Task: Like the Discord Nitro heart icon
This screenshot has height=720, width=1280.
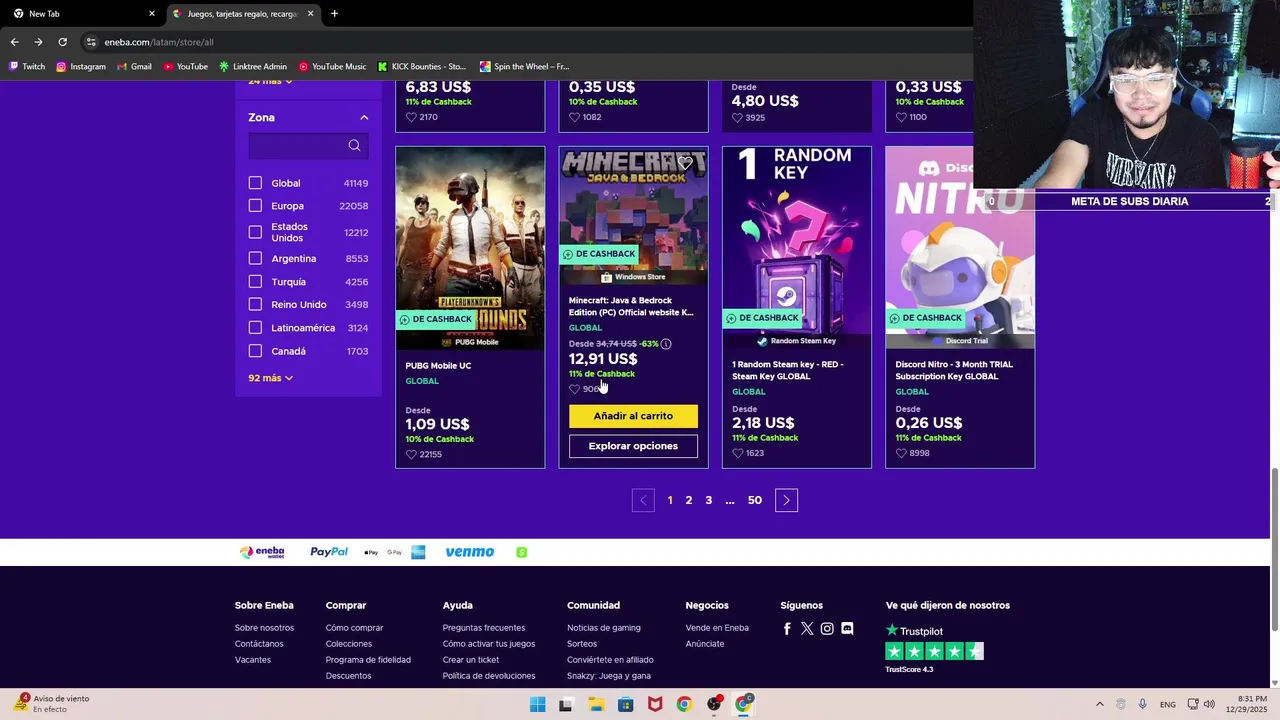Action: 901,453
